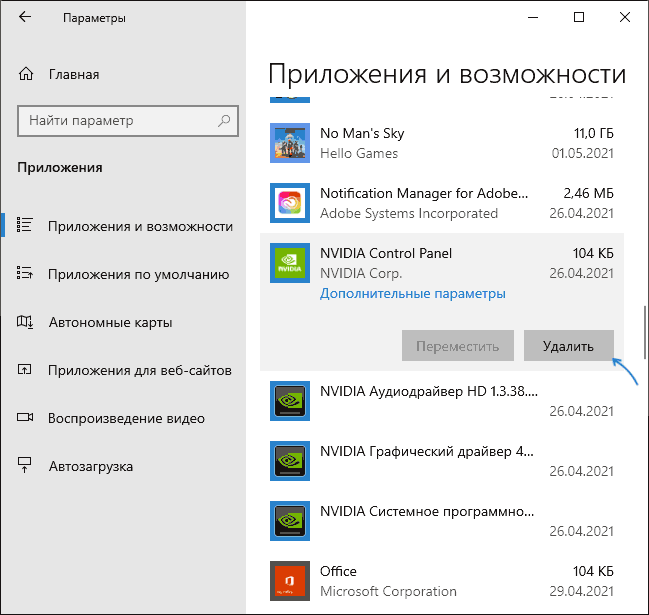Minimize the Параметры window
This screenshot has height=615, width=649.
533,17
